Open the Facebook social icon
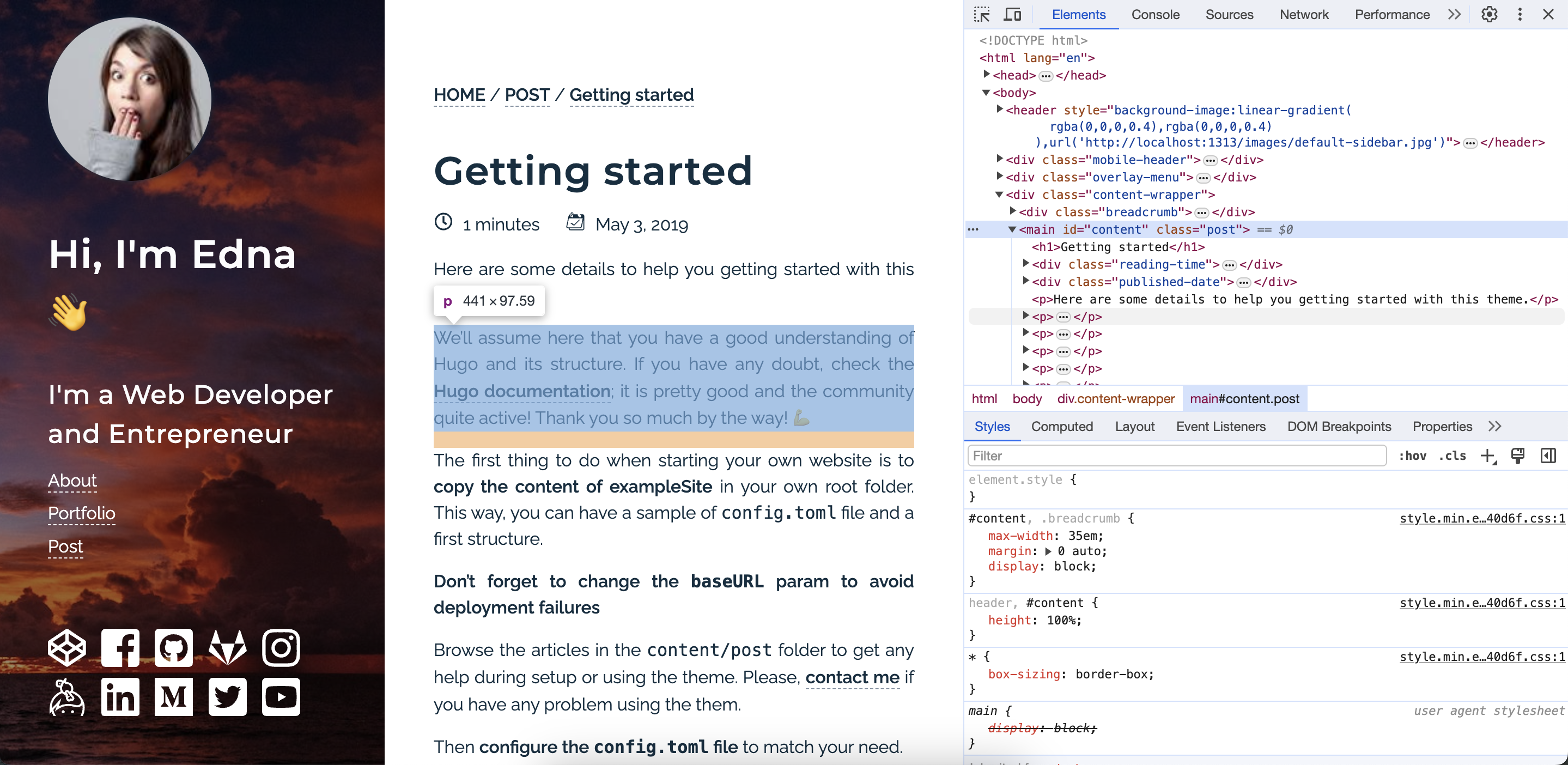This screenshot has width=1568, height=765. tap(120, 647)
